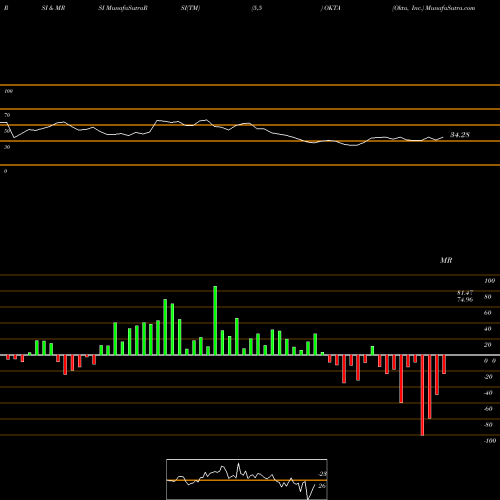Click the RSI axis label 30
Screen dimensions: 500x500
point(7,147)
